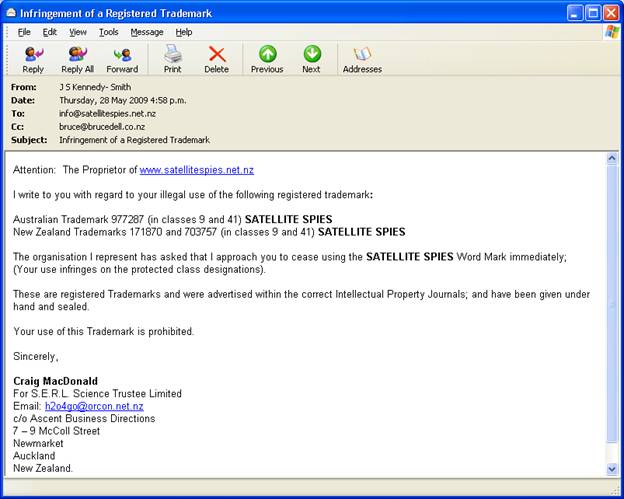Select Cc address bruce@brucedell.co.nz
624x499 pixels.
point(102,127)
